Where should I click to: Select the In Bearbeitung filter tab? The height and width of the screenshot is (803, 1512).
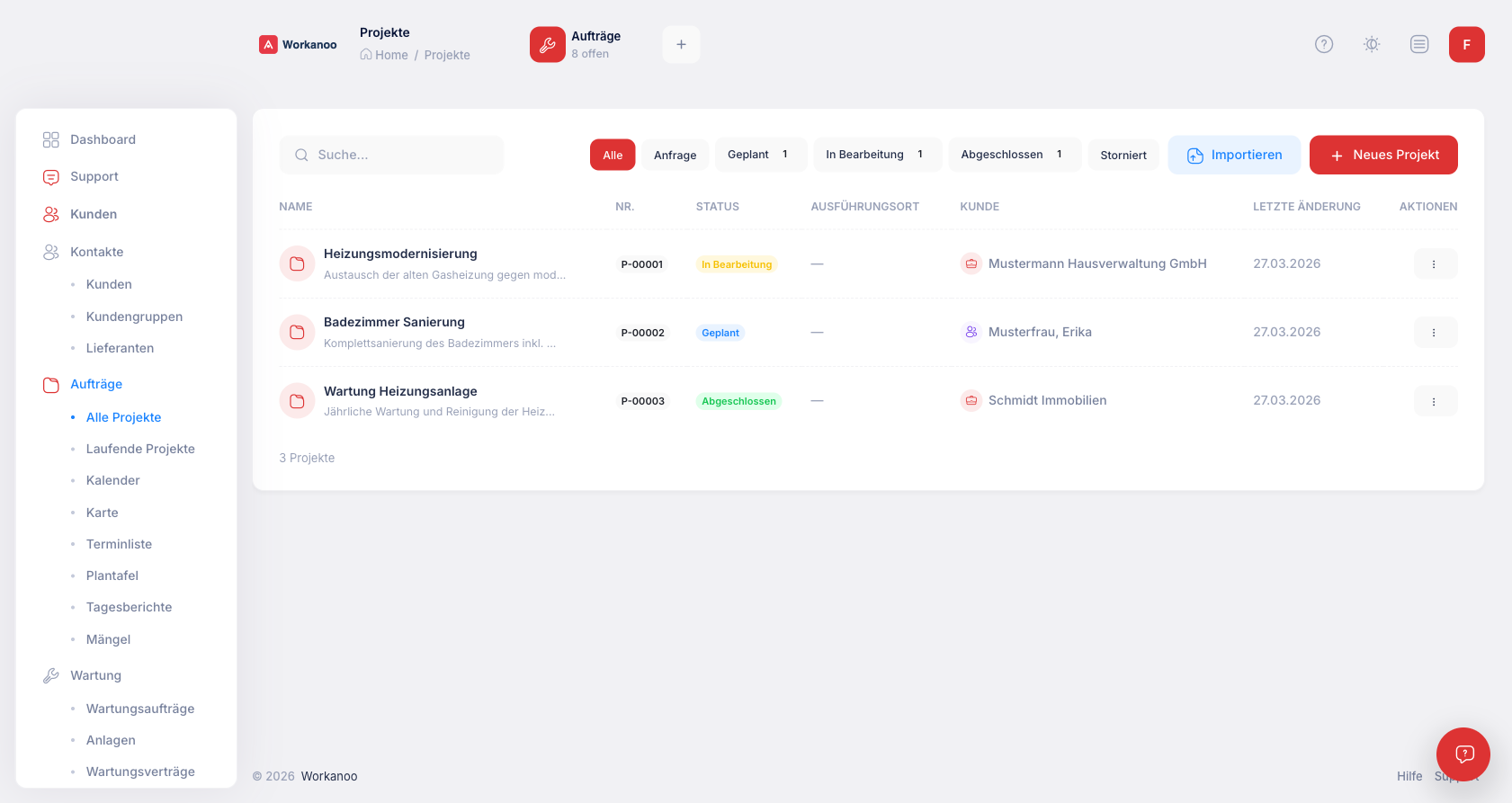point(877,155)
